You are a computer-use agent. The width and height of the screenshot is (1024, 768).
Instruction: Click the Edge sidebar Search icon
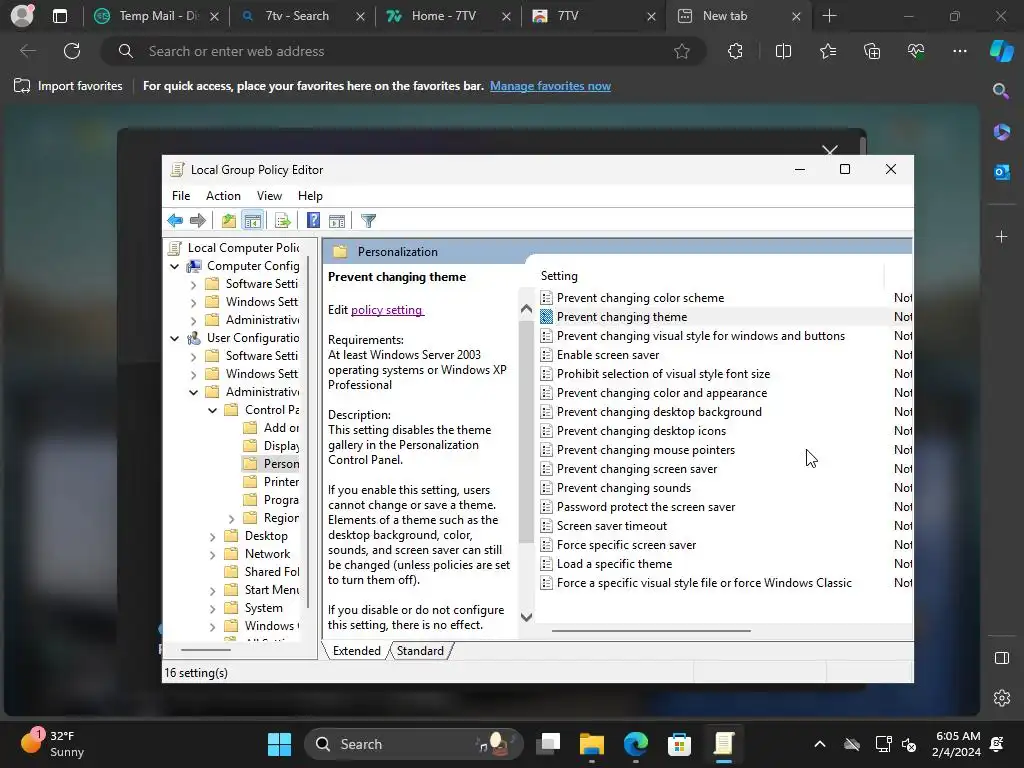(x=1001, y=91)
